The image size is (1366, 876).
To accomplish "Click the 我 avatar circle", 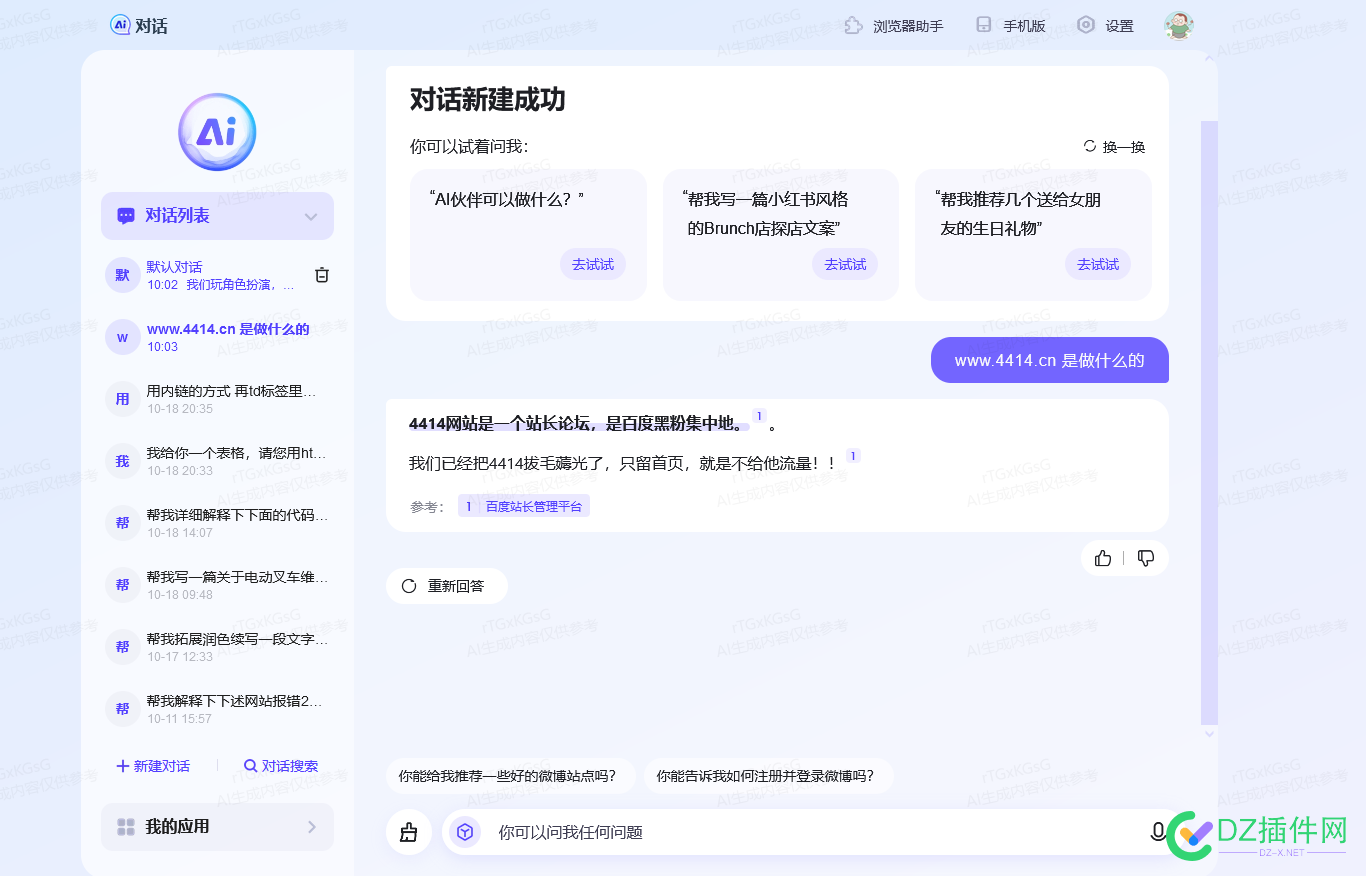I will (122, 461).
